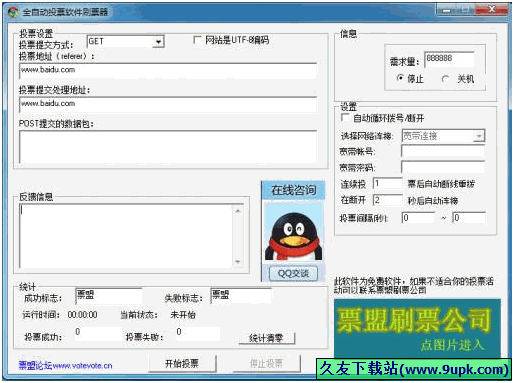Click the 统计清零 button
The image size is (515, 383).
tap(267, 338)
